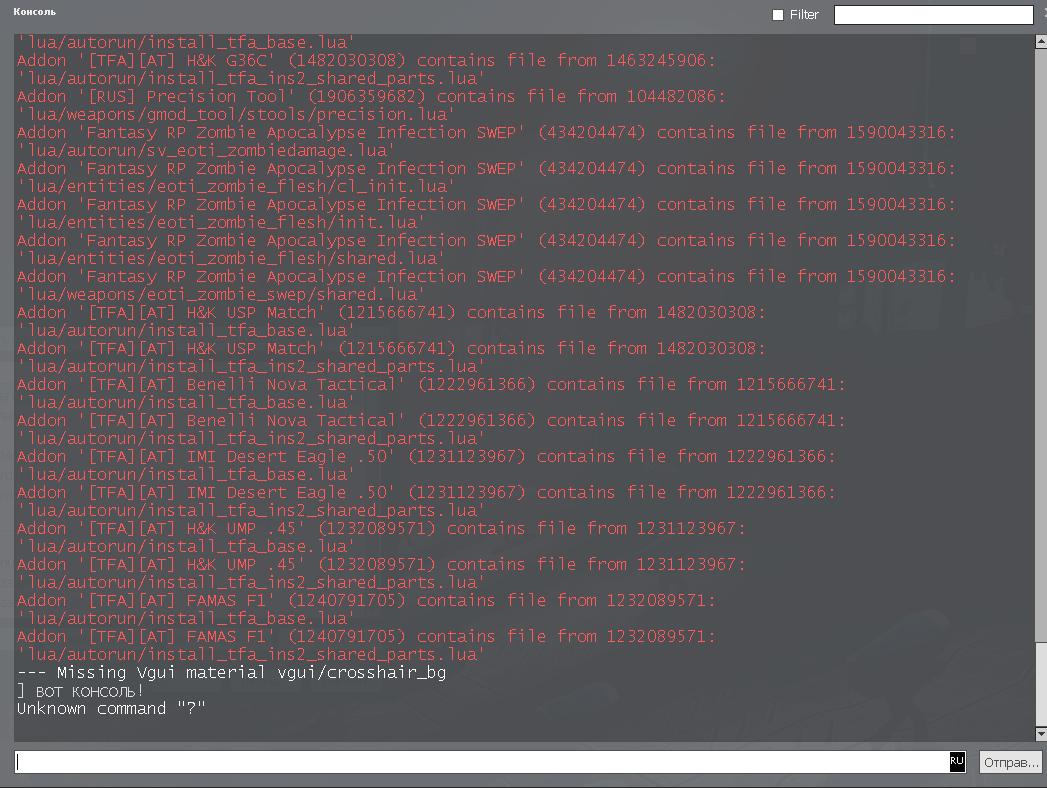The width and height of the screenshot is (1047, 788).
Task: Select the H&K G36C addon line
Action: pyautogui.click(x=366, y=60)
